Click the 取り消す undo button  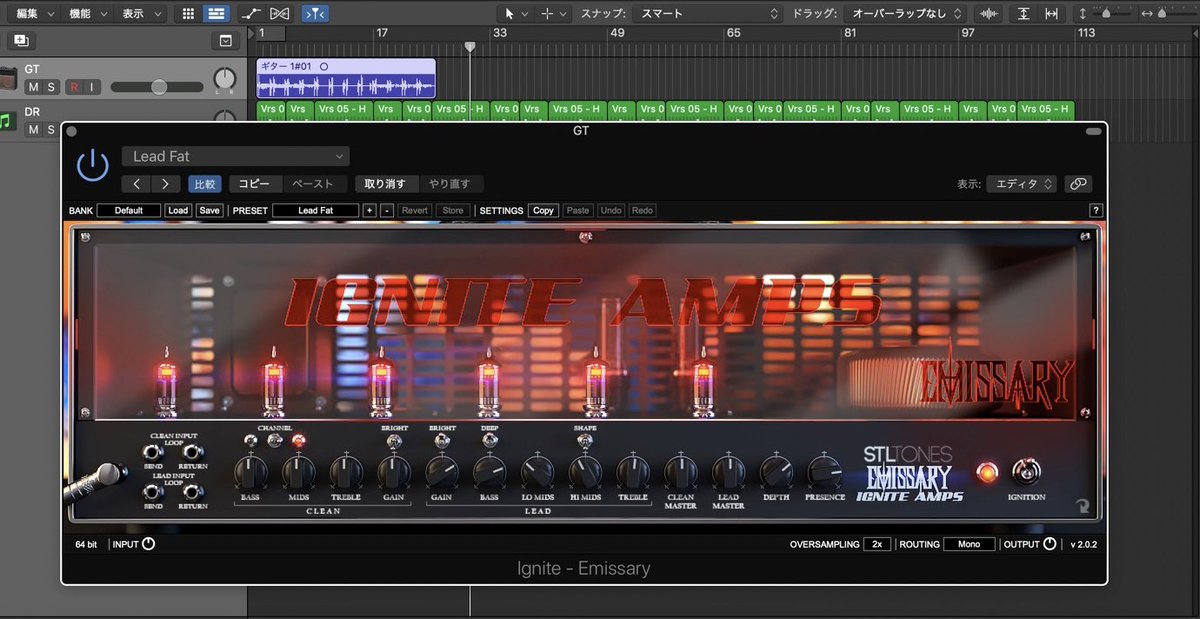(385, 184)
